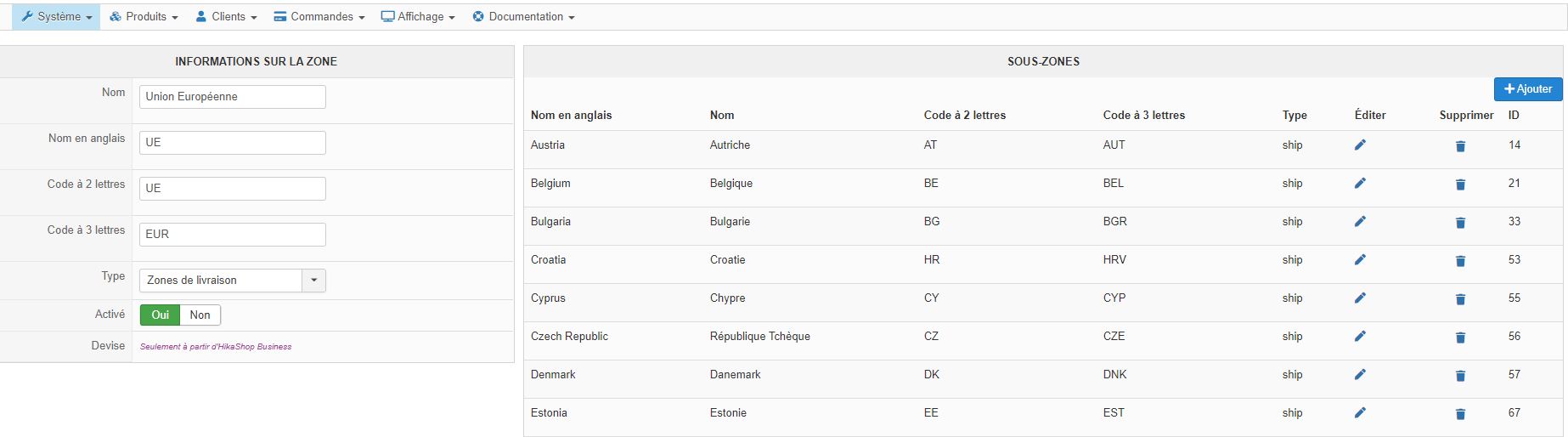The width and height of the screenshot is (1568, 437).
Task: Open the Clients menu
Action: (x=226, y=17)
